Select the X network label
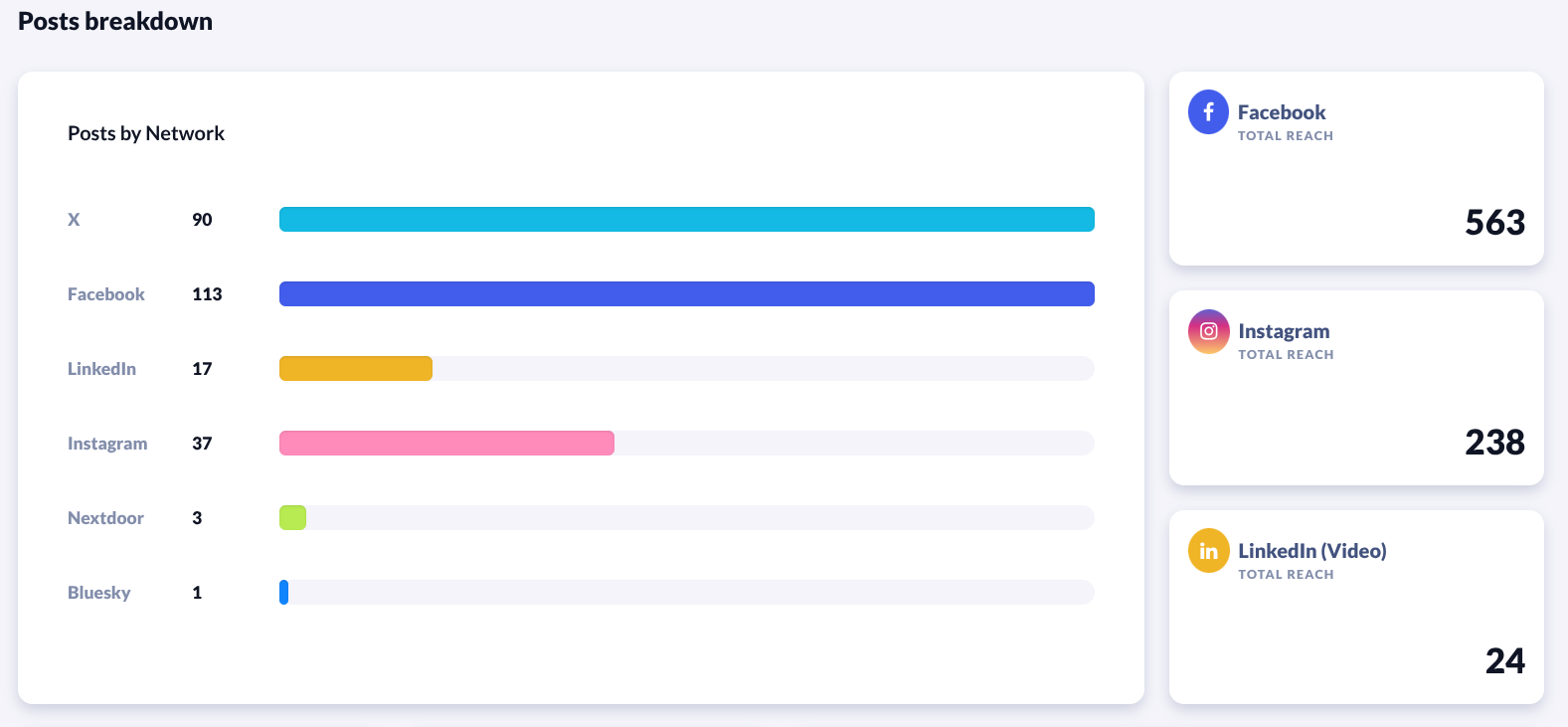 pyautogui.click(x=74, y=220)
